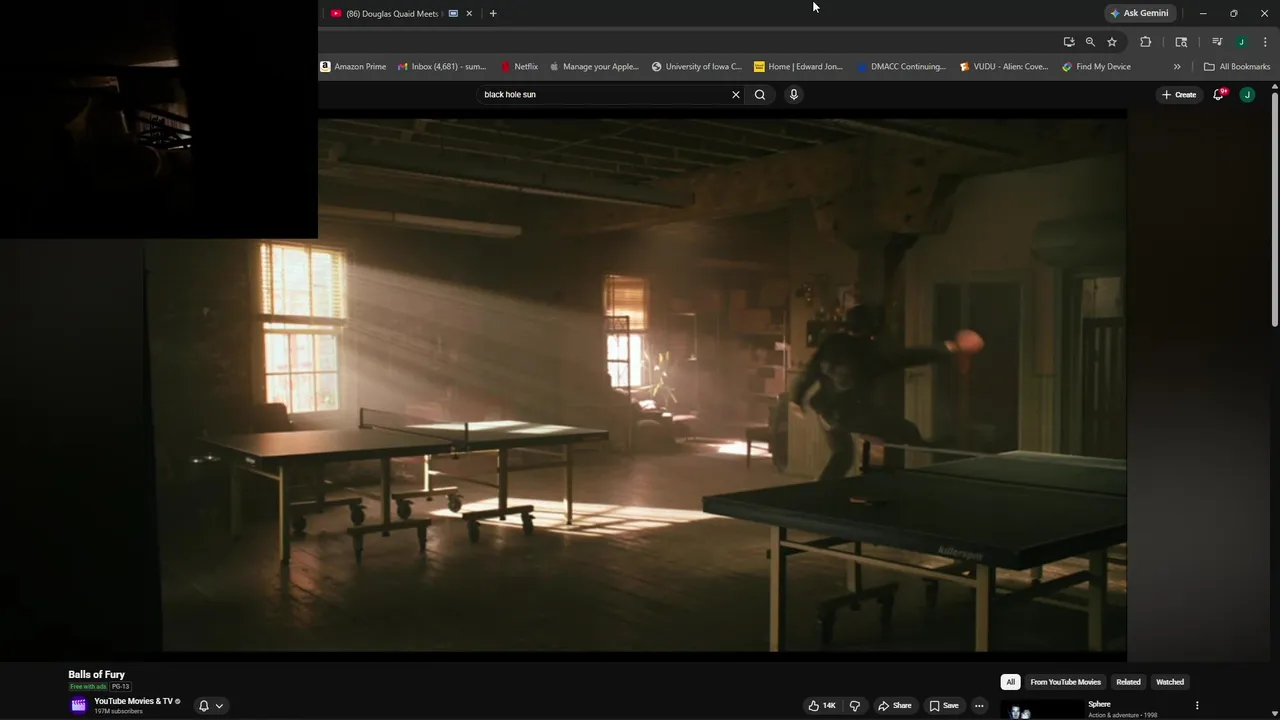Image resolution: width=1280 pixels, height=720 pixels.
Task: Open Amazon Prime bookmark
Action: pos(353,67)
